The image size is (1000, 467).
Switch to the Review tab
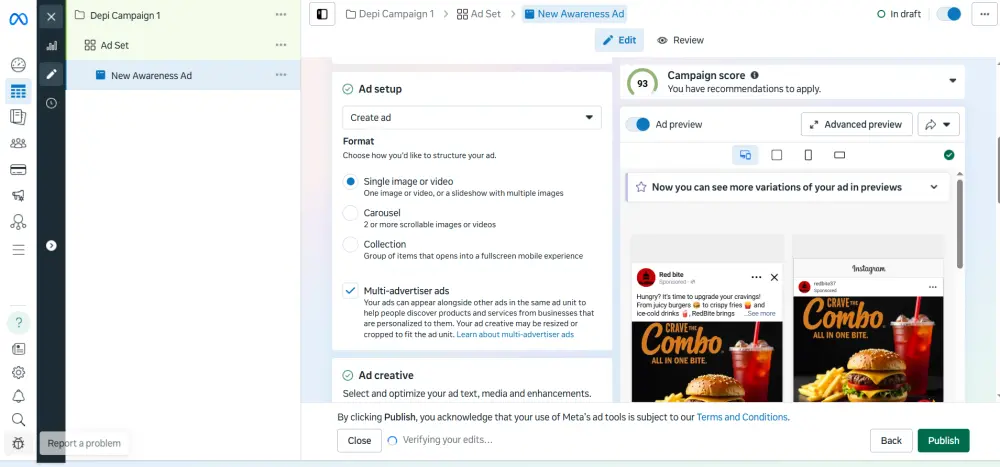point(680,40)
